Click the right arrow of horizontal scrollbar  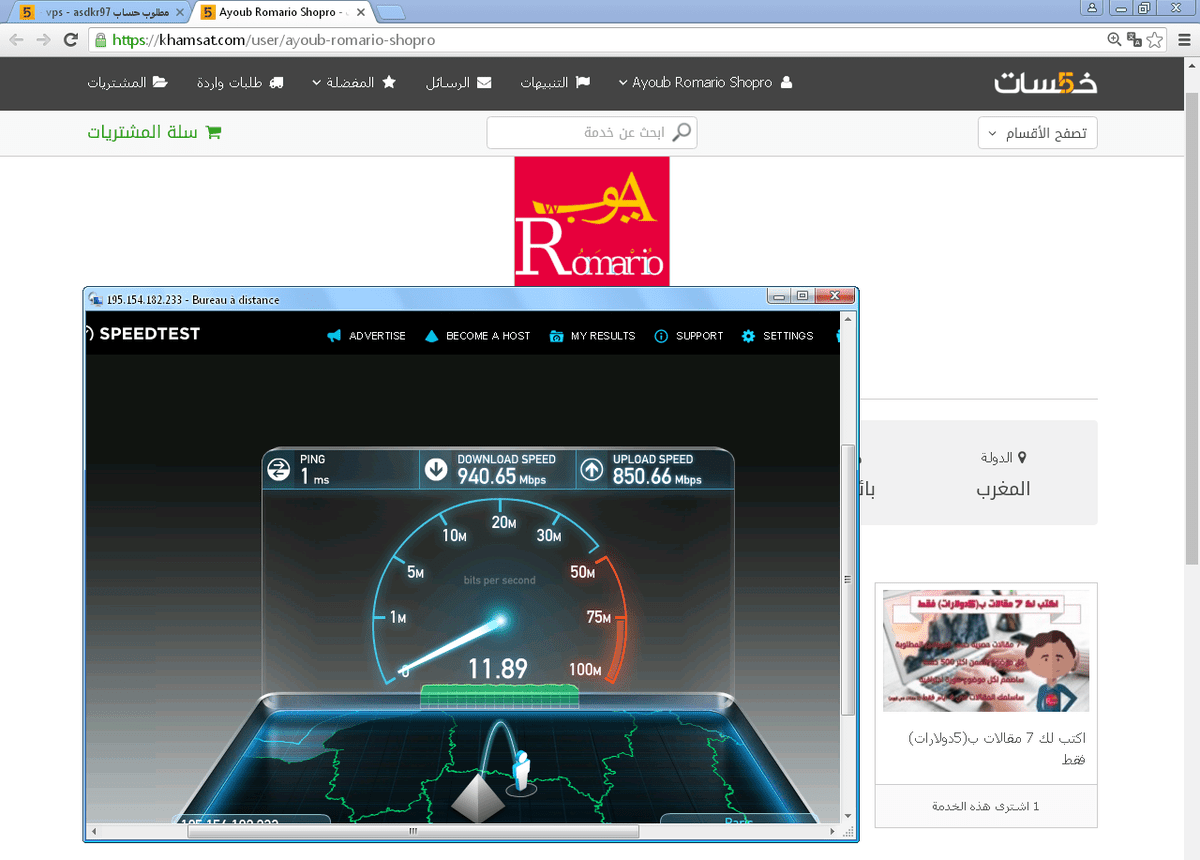pyautogui.click(x=832, y=832)
